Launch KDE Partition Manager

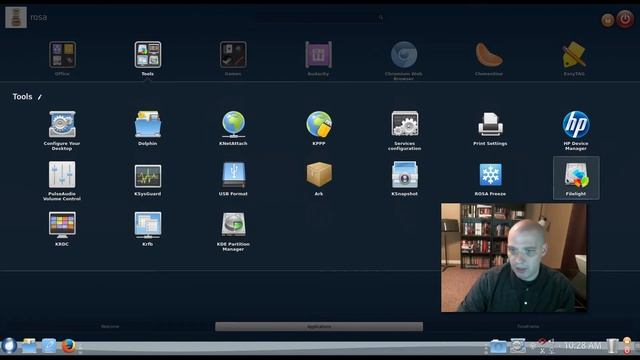(233, 231)
